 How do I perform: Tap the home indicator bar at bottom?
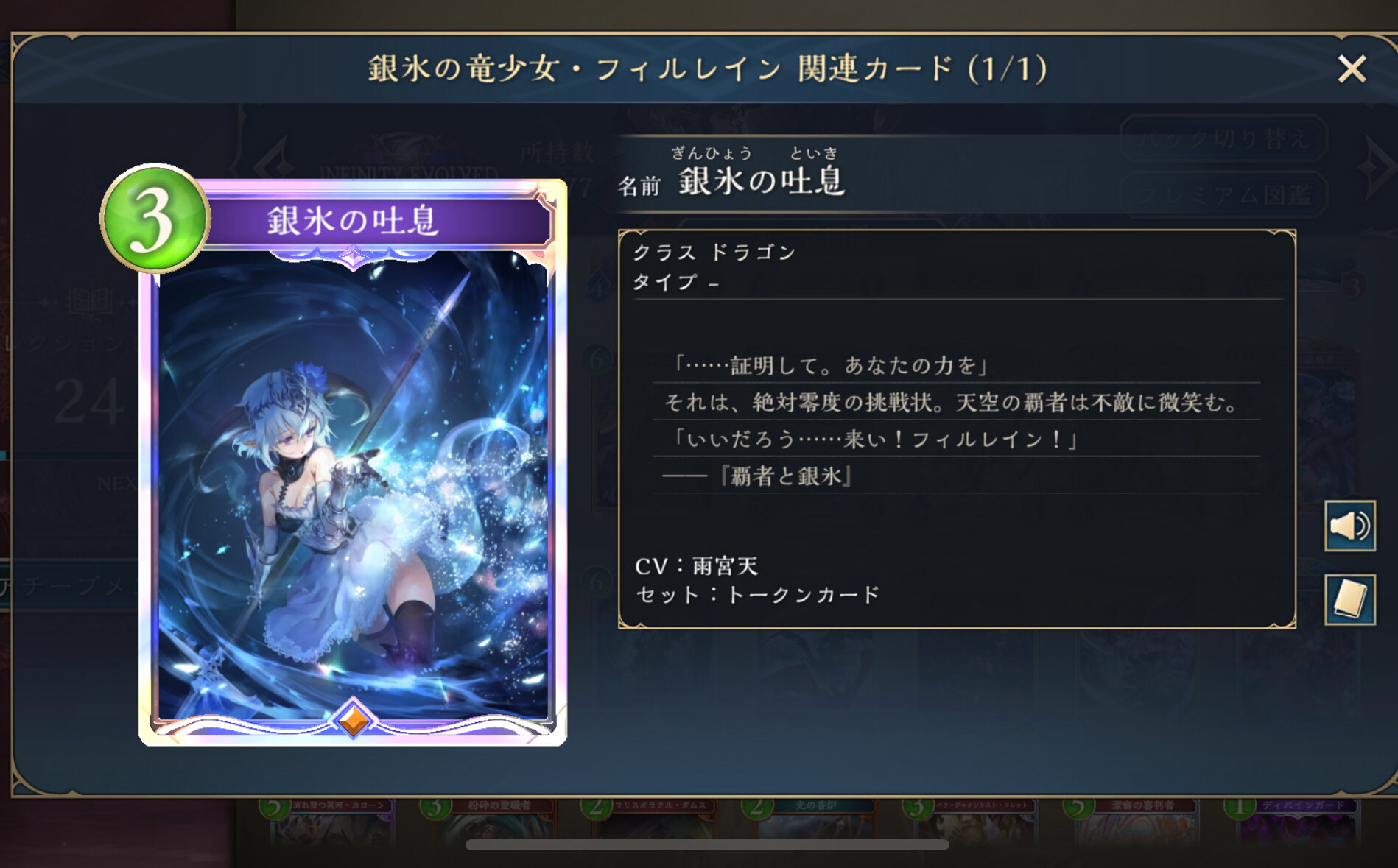707,844
